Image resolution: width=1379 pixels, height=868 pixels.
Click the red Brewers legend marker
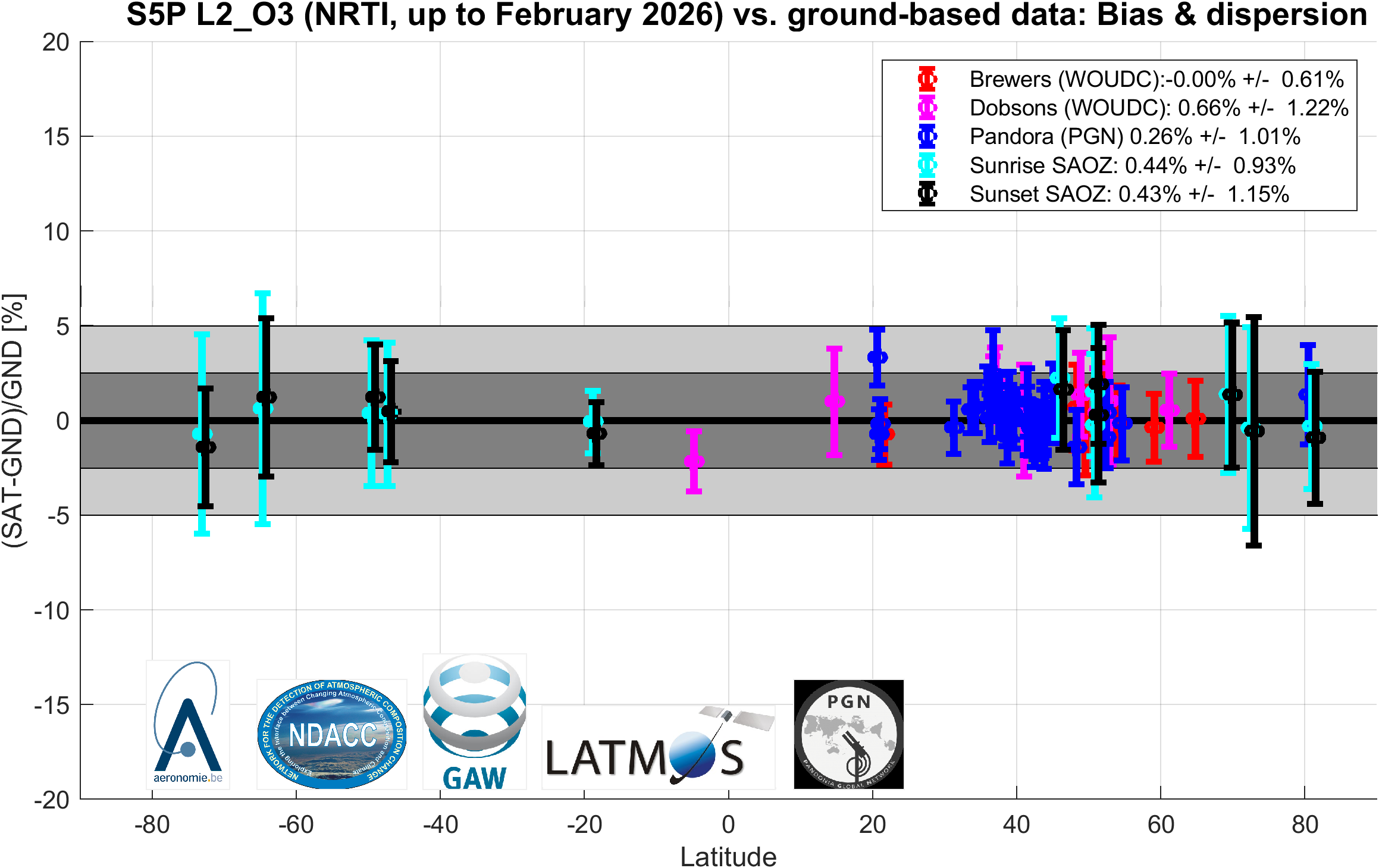pos(927,79)
